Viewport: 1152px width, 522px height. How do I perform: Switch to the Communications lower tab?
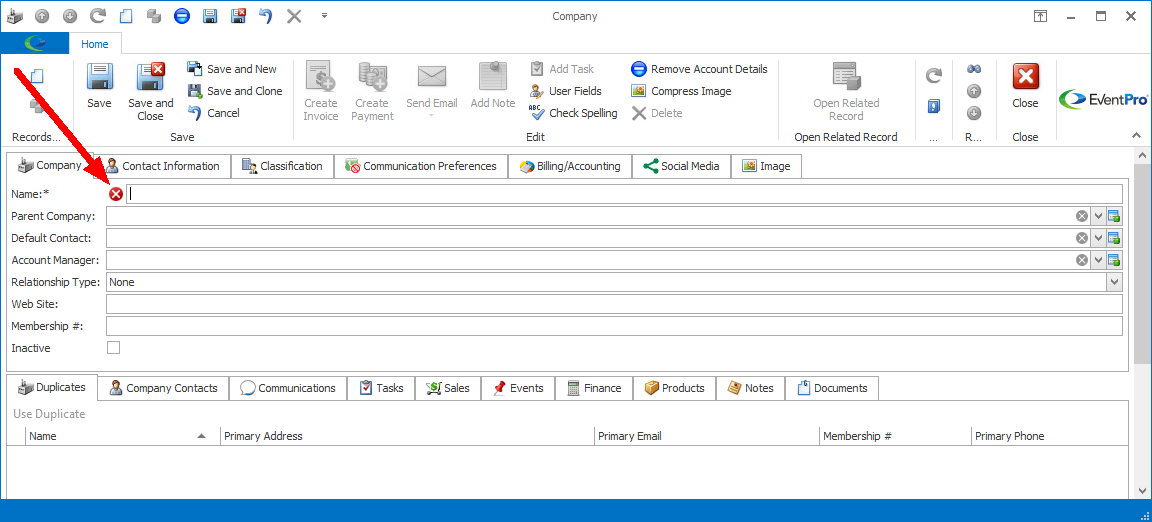pos(287,388)
